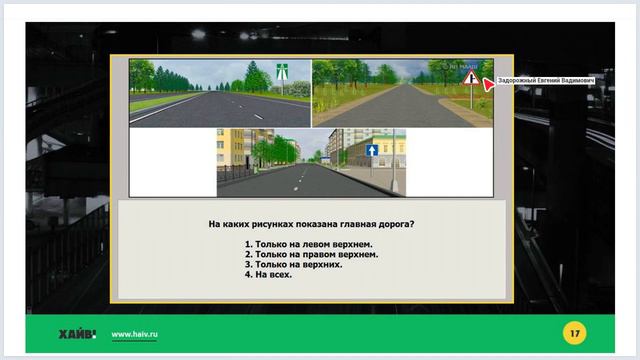
Task: Click the upper-left motorway picture
Action: click(220, 93)
